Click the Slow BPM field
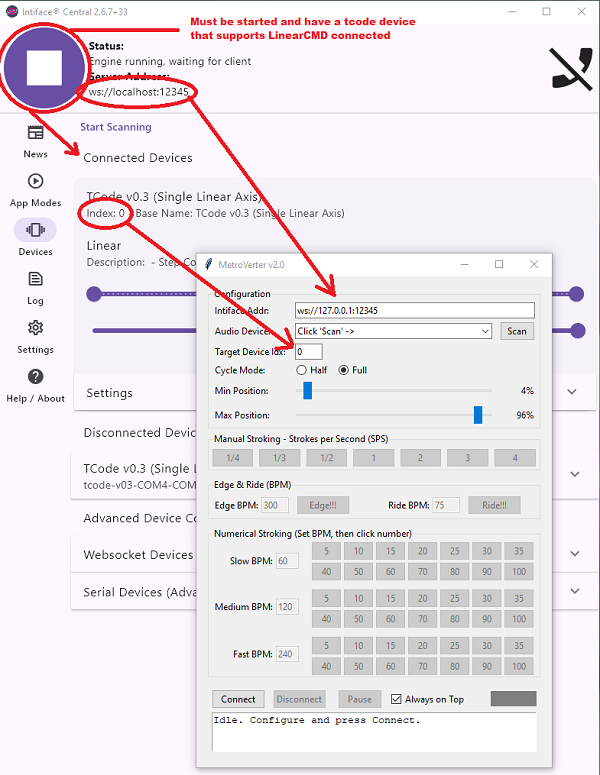The image size is (600, 775). (x=287, y=561)
